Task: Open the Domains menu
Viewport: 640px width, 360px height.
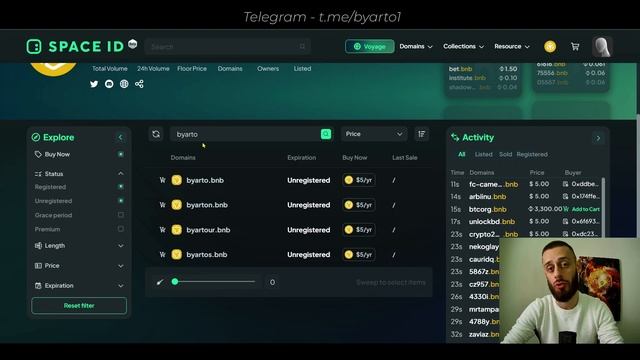Action: point(416,47)
